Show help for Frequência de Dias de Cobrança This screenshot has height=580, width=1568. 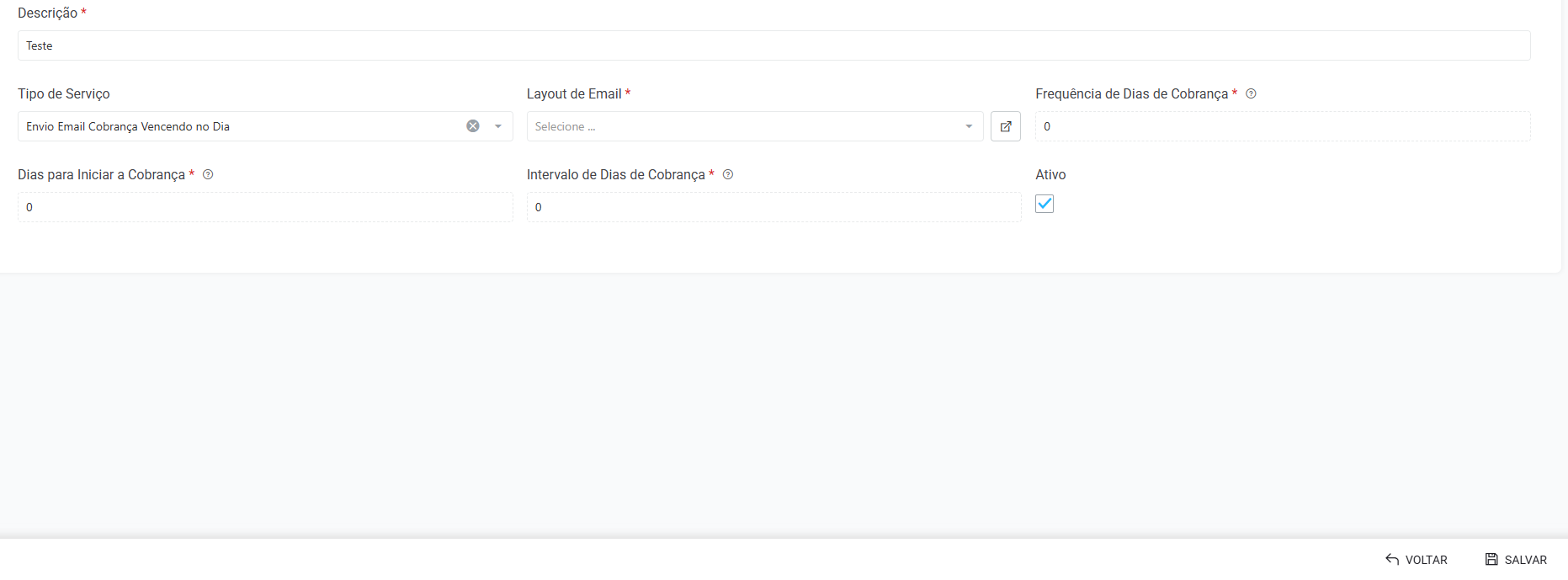1251,94
